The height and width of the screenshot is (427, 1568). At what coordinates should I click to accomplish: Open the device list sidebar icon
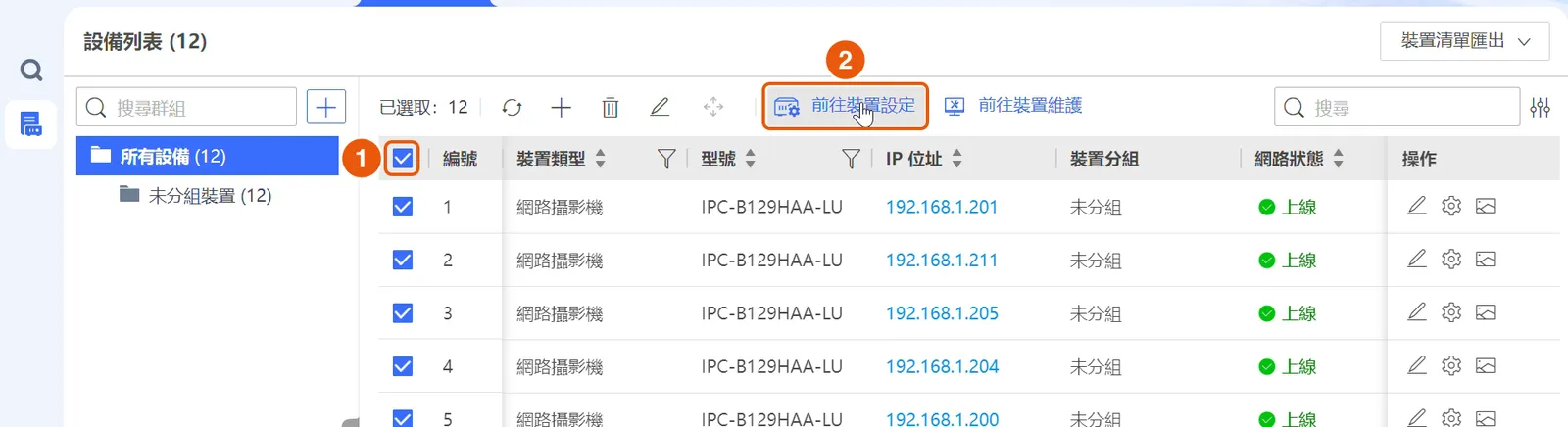coord(31,124)
